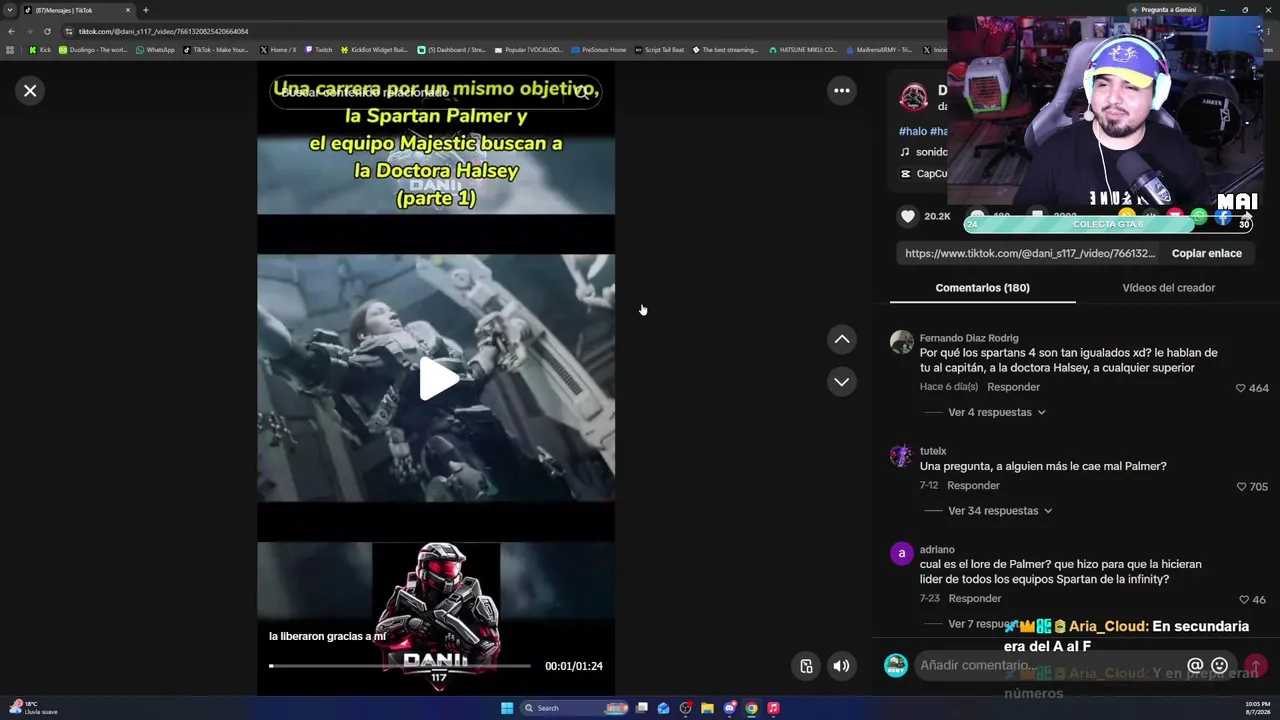
Task: Open the Music app from the taskbar
Action: (x=773, y=708)
